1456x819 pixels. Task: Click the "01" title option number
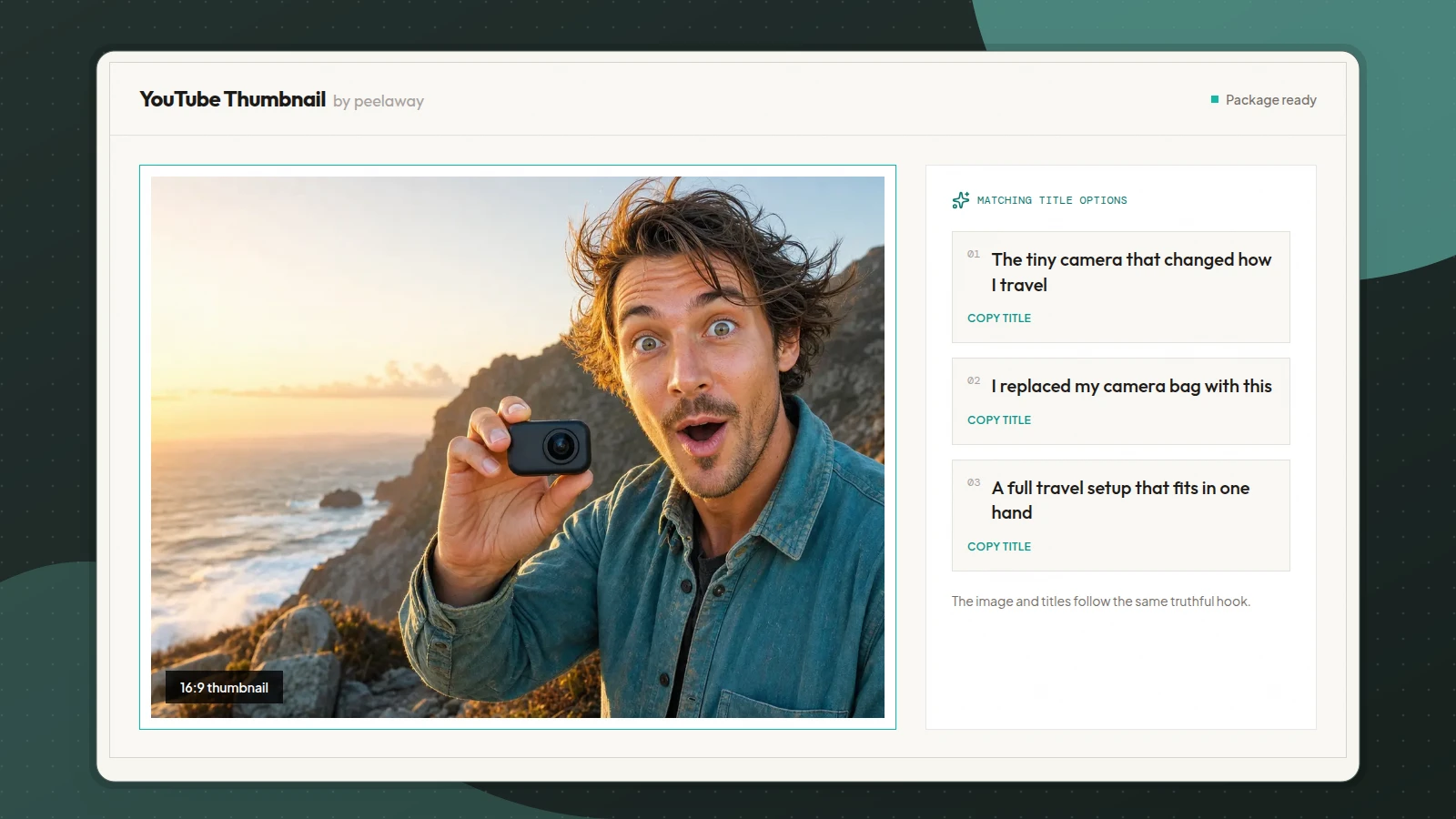[974, 255]
